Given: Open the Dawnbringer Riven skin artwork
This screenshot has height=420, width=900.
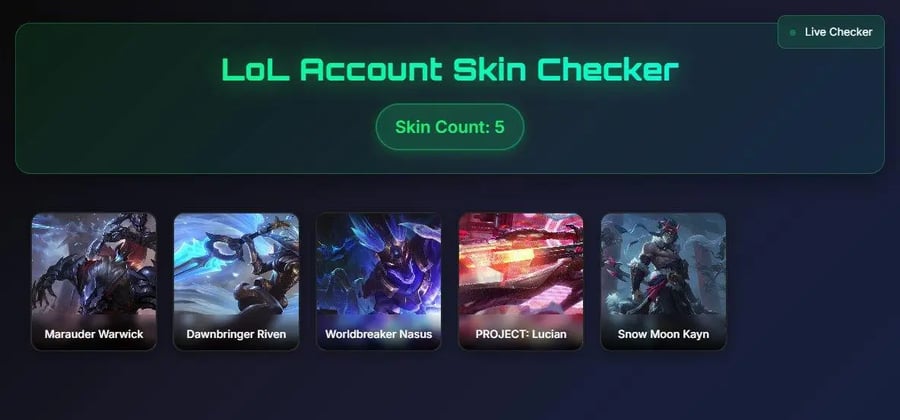Looking at the screenshot, I should coord(236,264).
